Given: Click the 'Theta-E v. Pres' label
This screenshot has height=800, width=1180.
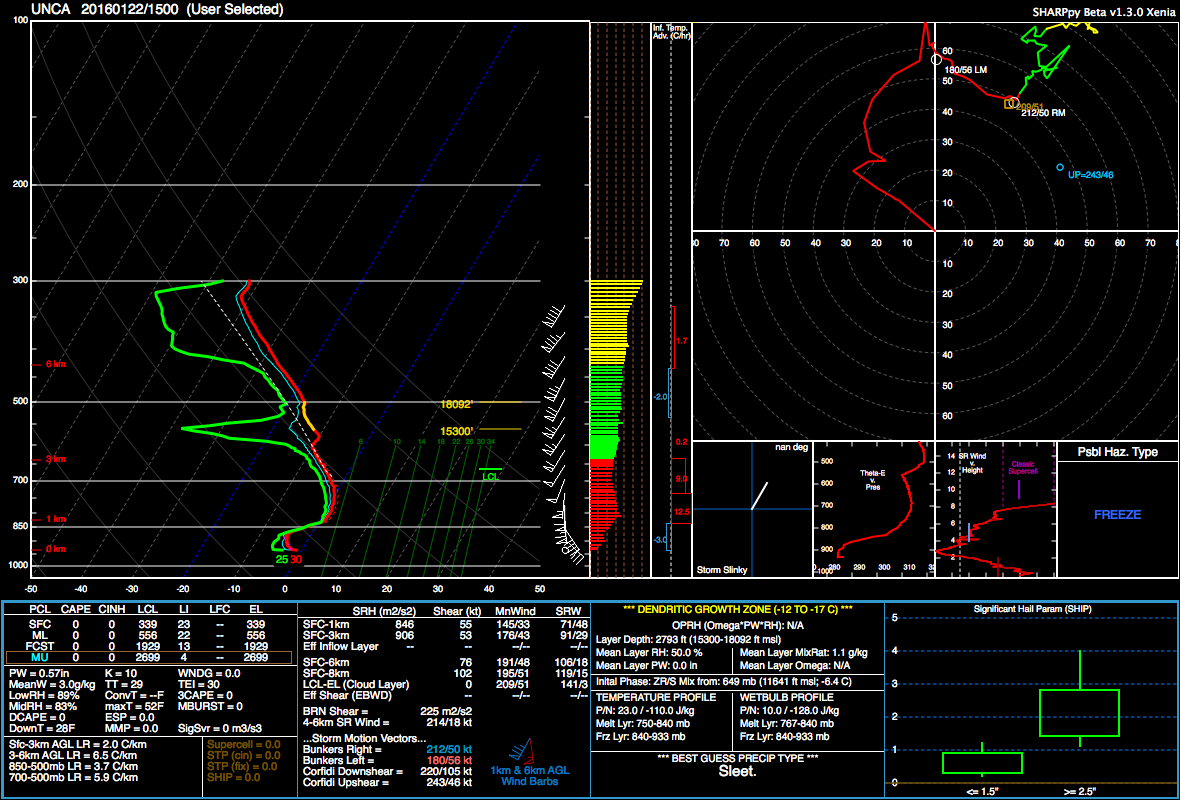Looking at the screenshot, I should click(872, 479).
